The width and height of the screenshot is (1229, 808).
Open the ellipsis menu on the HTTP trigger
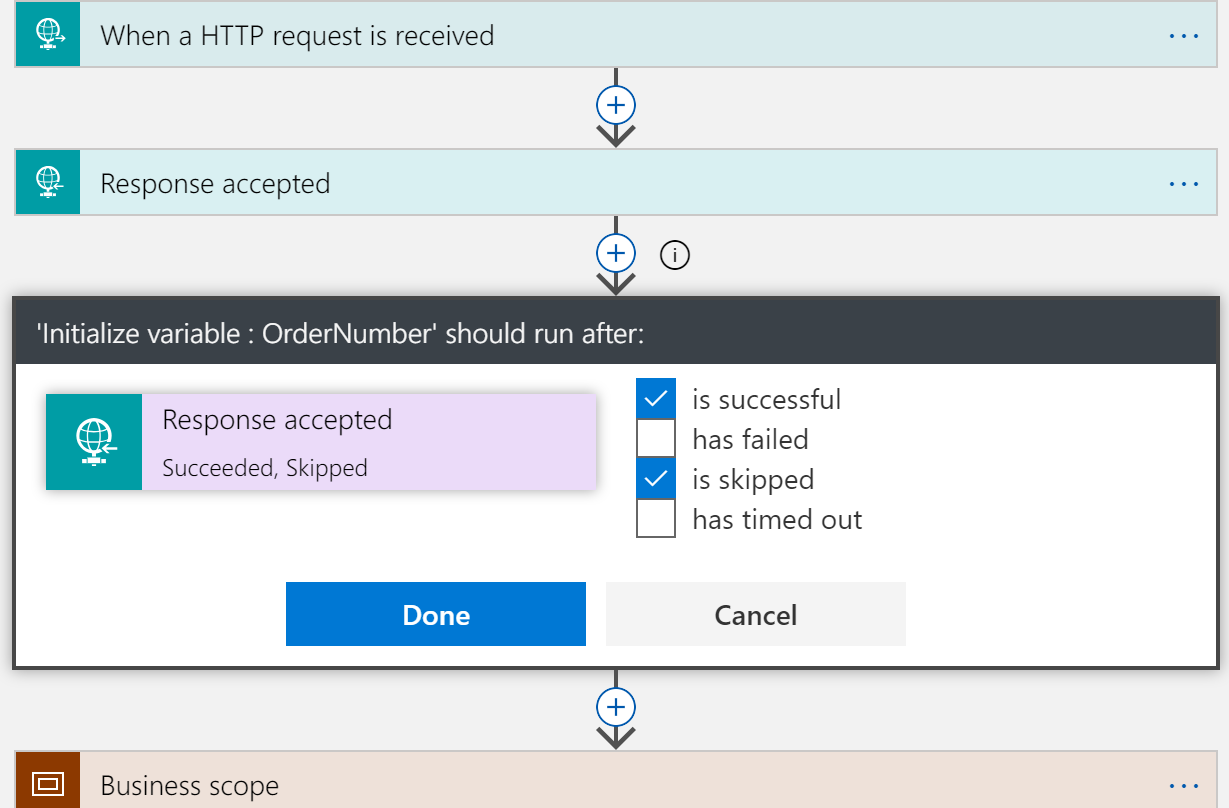[x=1183, y=34]
